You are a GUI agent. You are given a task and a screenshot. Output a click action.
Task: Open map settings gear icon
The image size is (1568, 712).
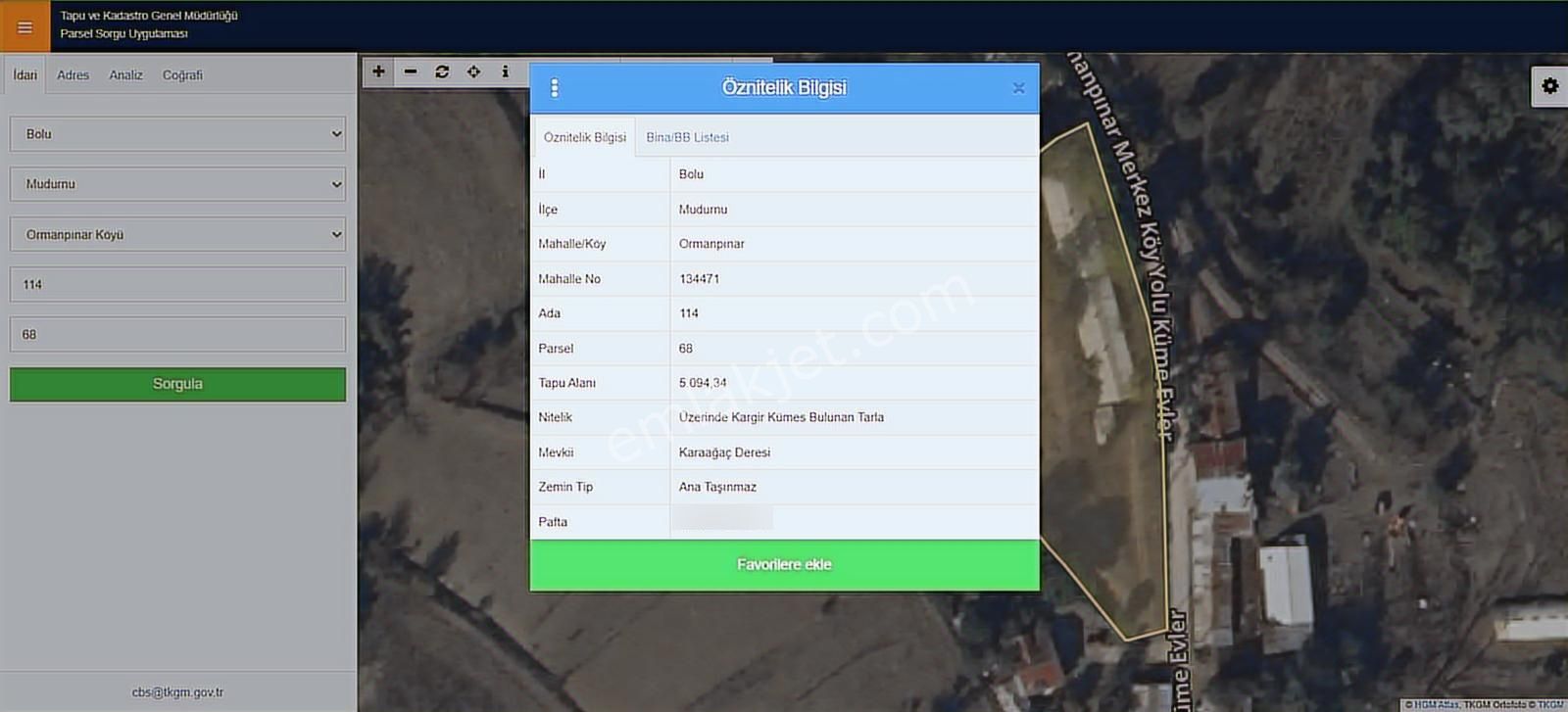pyautogui.click(x=1549, y=86)
